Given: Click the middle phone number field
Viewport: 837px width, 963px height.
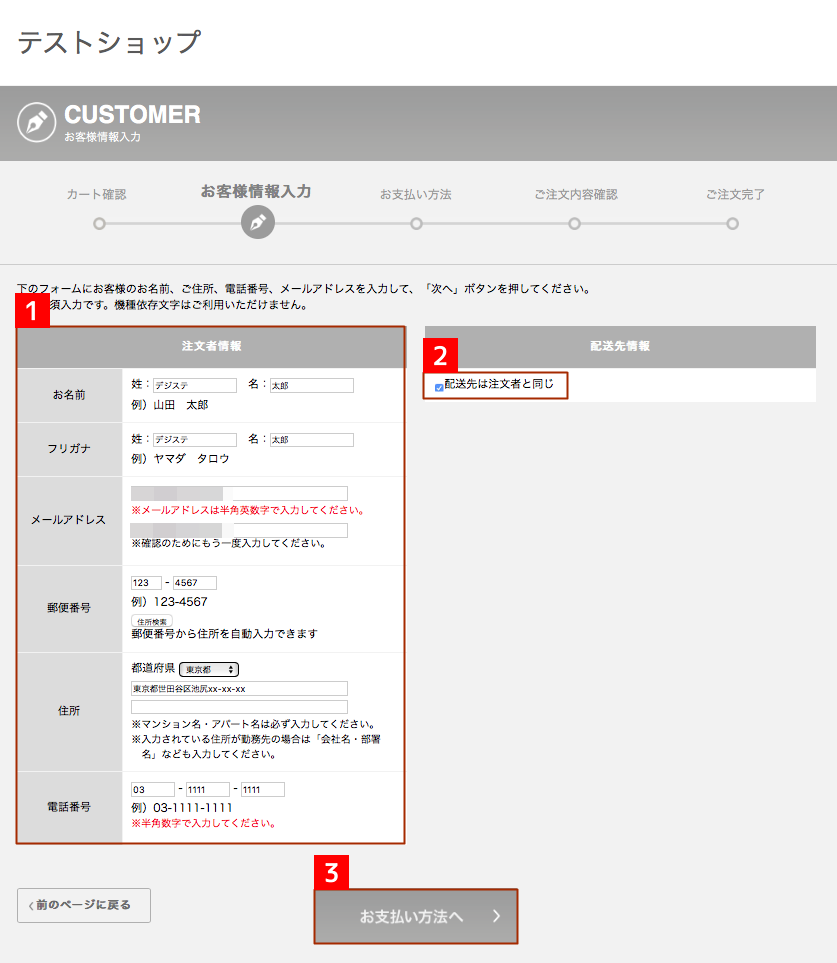Looking at the screenshot, I should pos(208,790).
